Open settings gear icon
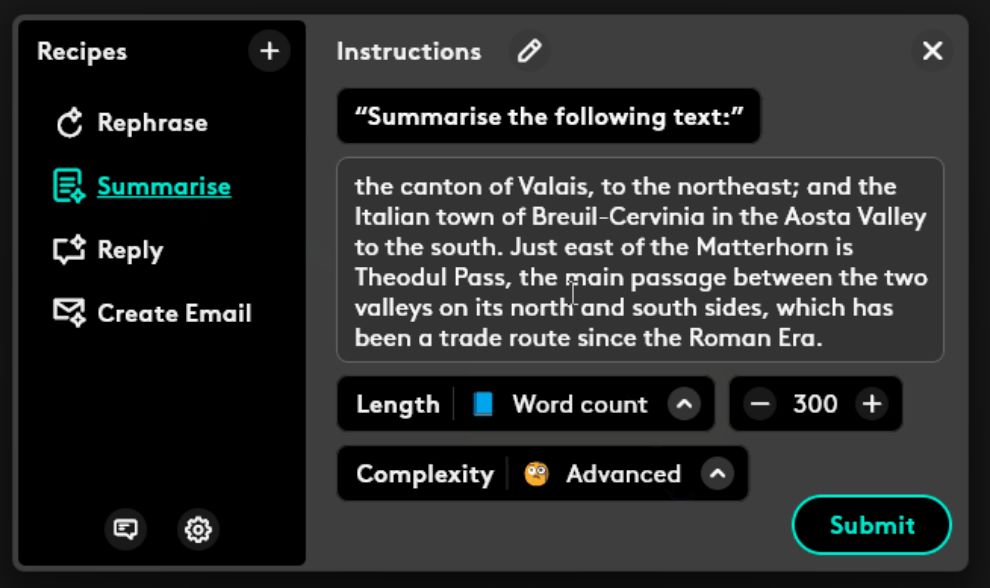Screen dimensions: 990x588 [198, 529]
